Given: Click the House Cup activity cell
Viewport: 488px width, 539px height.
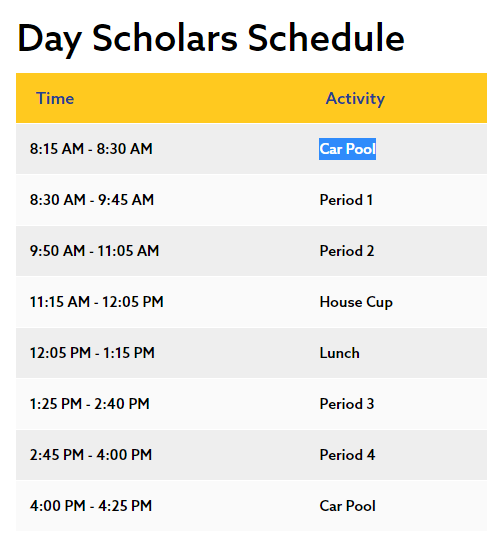Looking at the screenshot, I should tap(356, 302).
